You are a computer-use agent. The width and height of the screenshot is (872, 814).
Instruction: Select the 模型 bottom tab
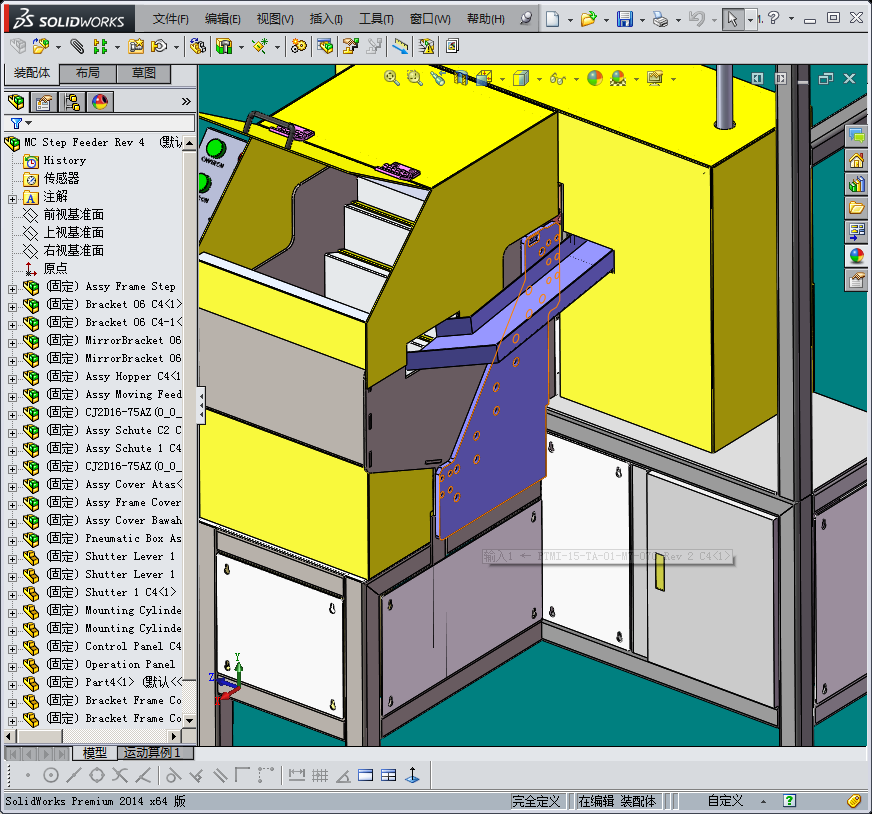tap(95, 753)
